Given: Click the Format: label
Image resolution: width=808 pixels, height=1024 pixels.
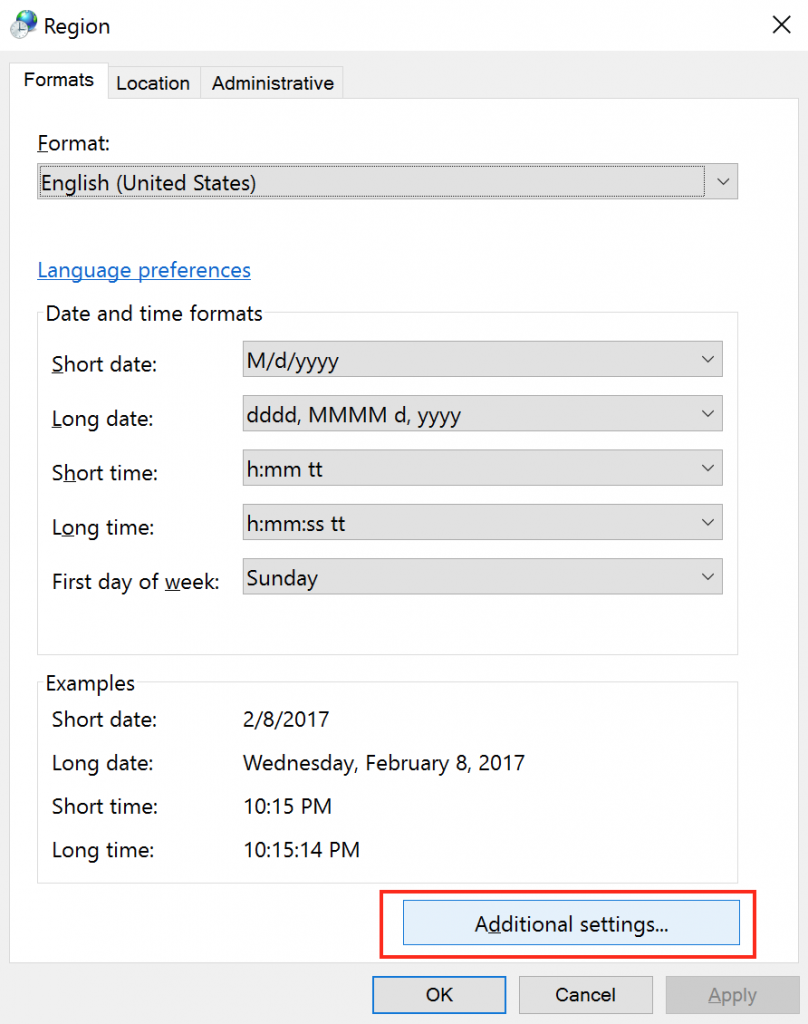Looking at the screenshot, I should coord(73,143).
